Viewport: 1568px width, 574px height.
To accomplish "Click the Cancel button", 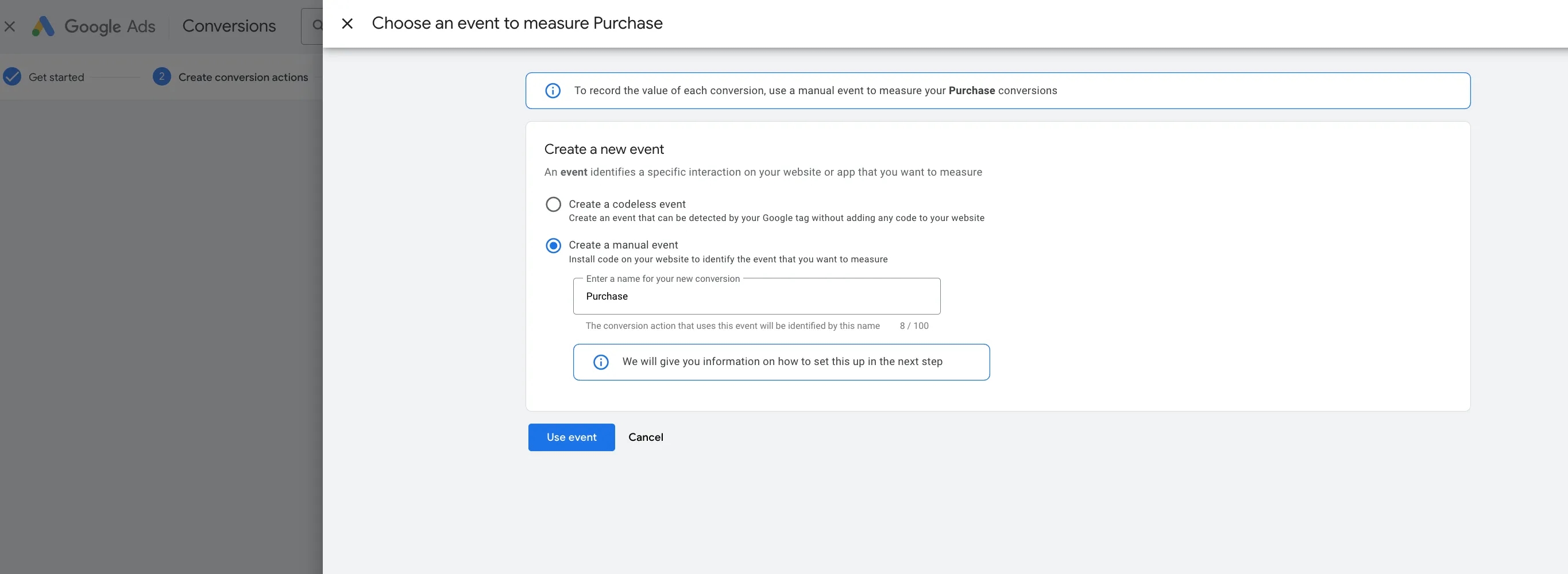I will [646, 437].
